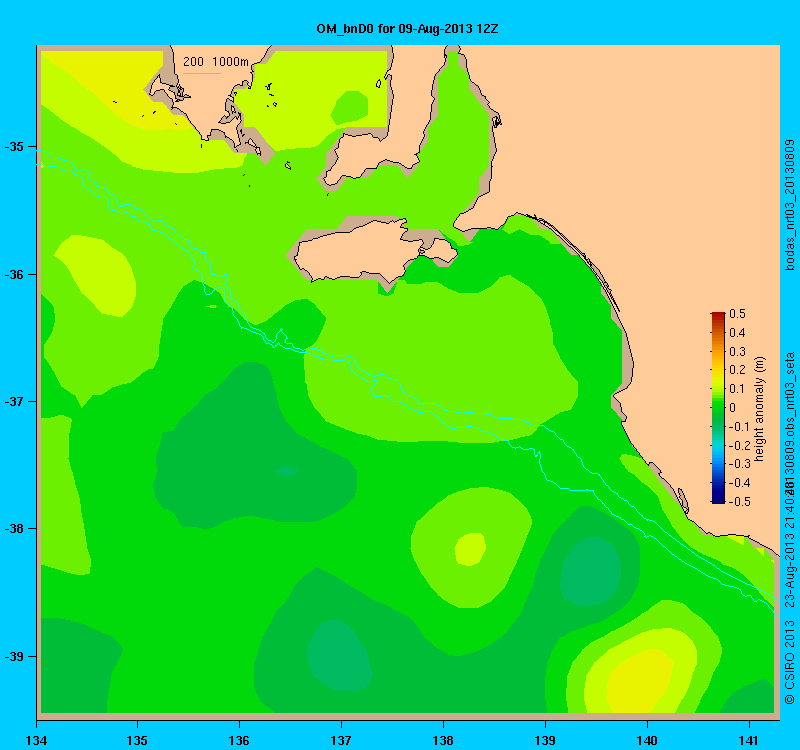This screenshot has width=800, height=750.
Task: Click latitude label -39
Action: coord(15,656)
